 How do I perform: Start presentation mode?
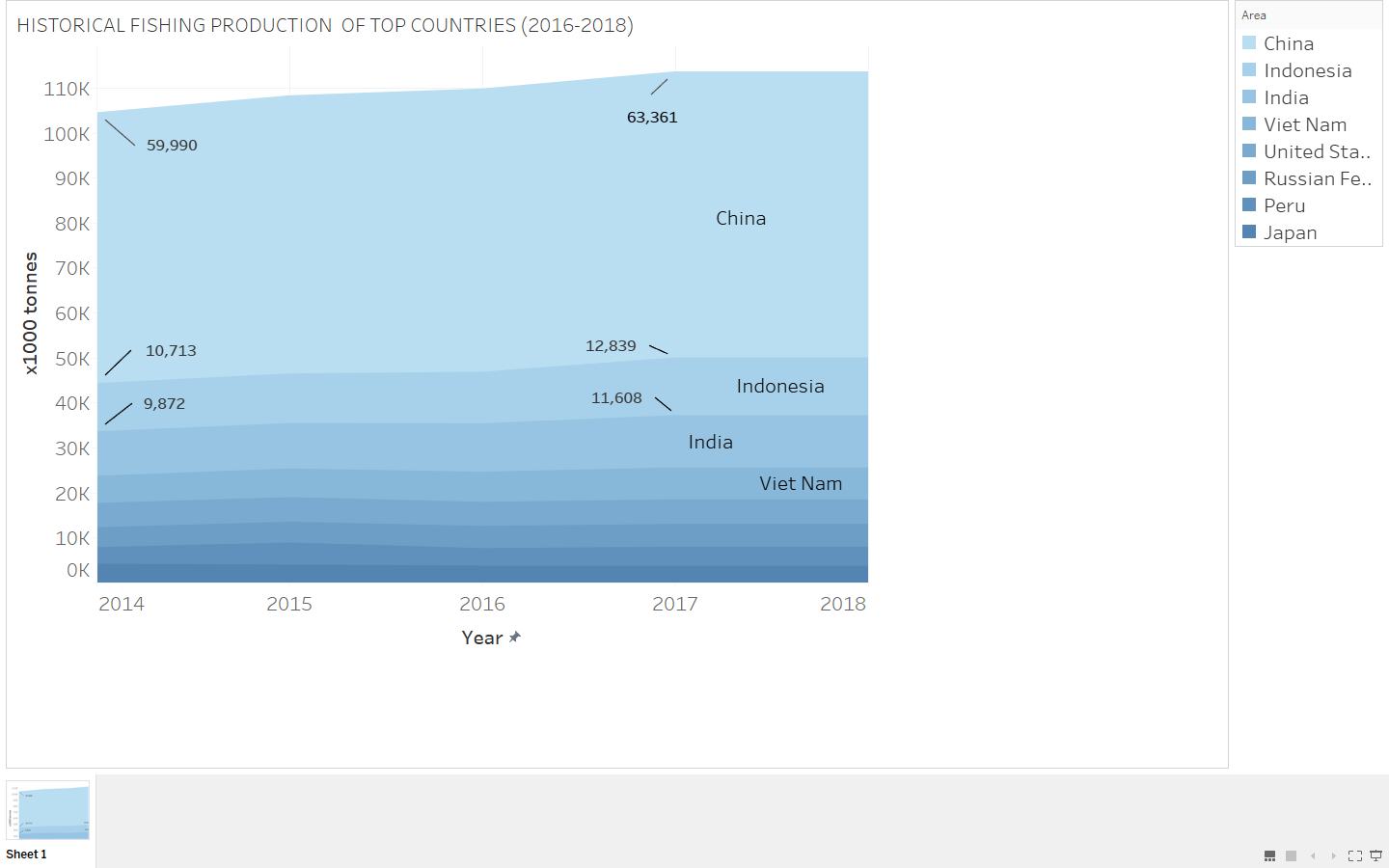coord(1376,855)
